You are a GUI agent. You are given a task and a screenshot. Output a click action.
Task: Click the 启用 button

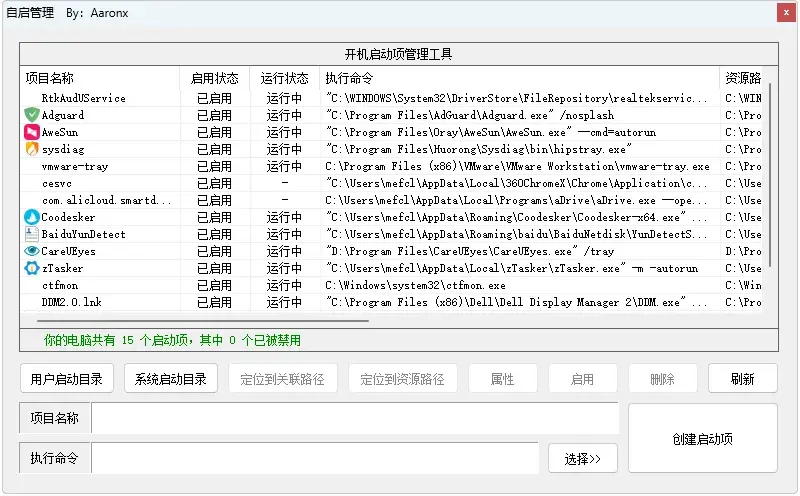tap(583, 379)
